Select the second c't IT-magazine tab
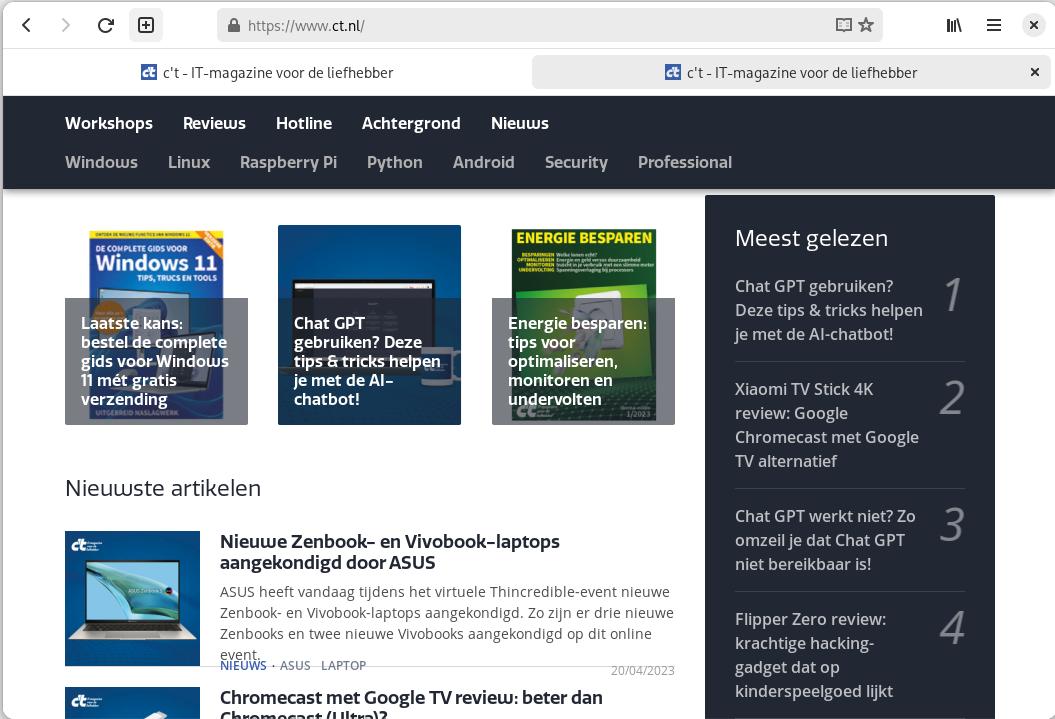This screenshot has height=719, width=1055. point(791,73)
